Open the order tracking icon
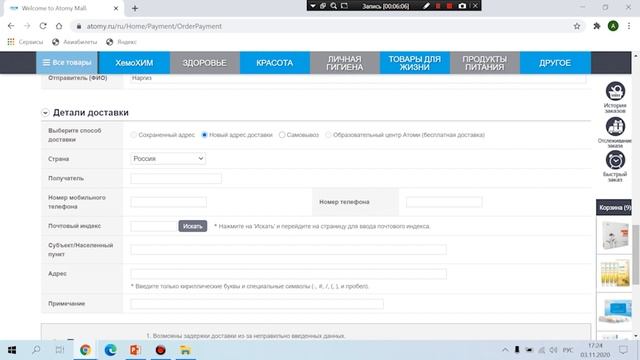The width and height of the screenshot is (640, 360). pyautogui.click(x=615, y=127)
